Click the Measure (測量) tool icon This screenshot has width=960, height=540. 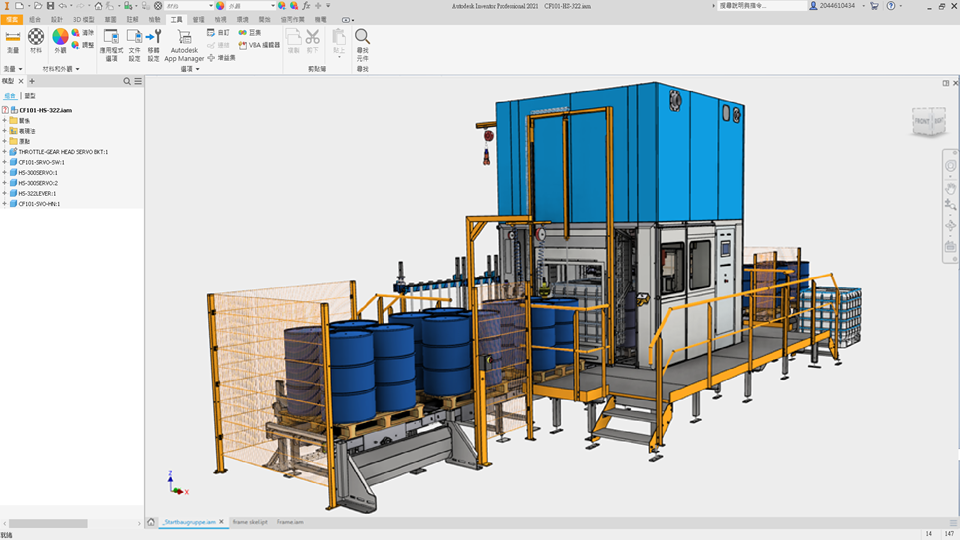(13, 38)
